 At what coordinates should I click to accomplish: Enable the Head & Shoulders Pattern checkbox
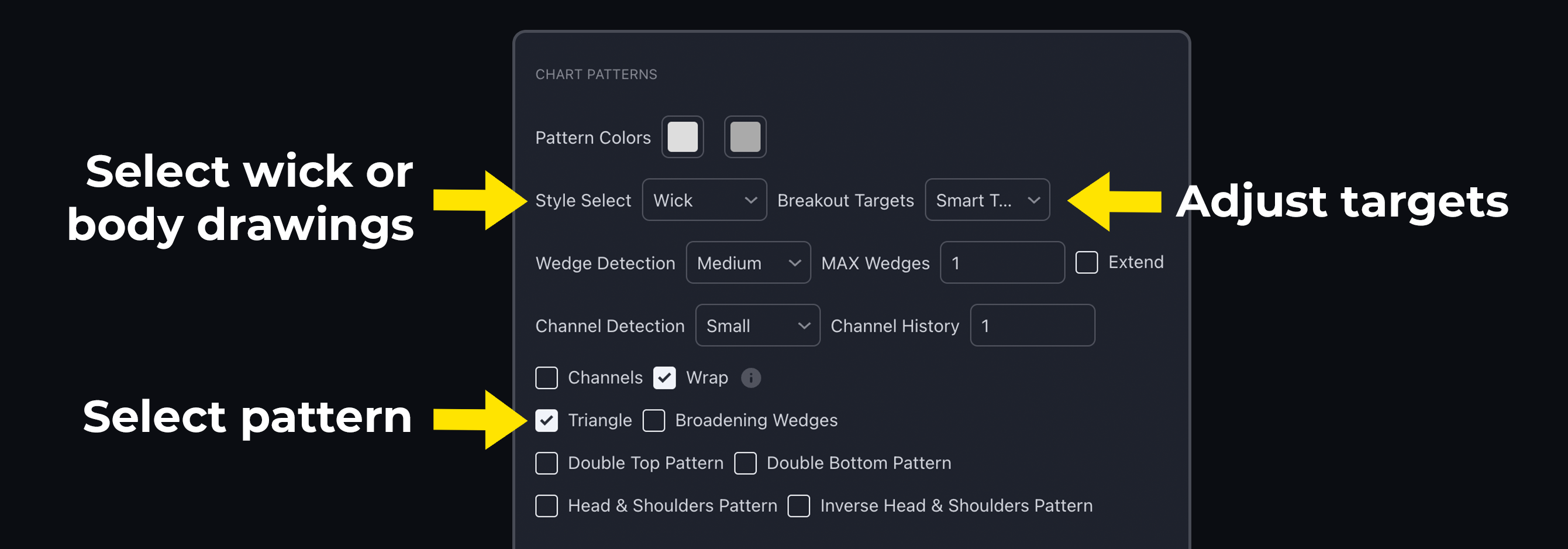coord(547,506)
